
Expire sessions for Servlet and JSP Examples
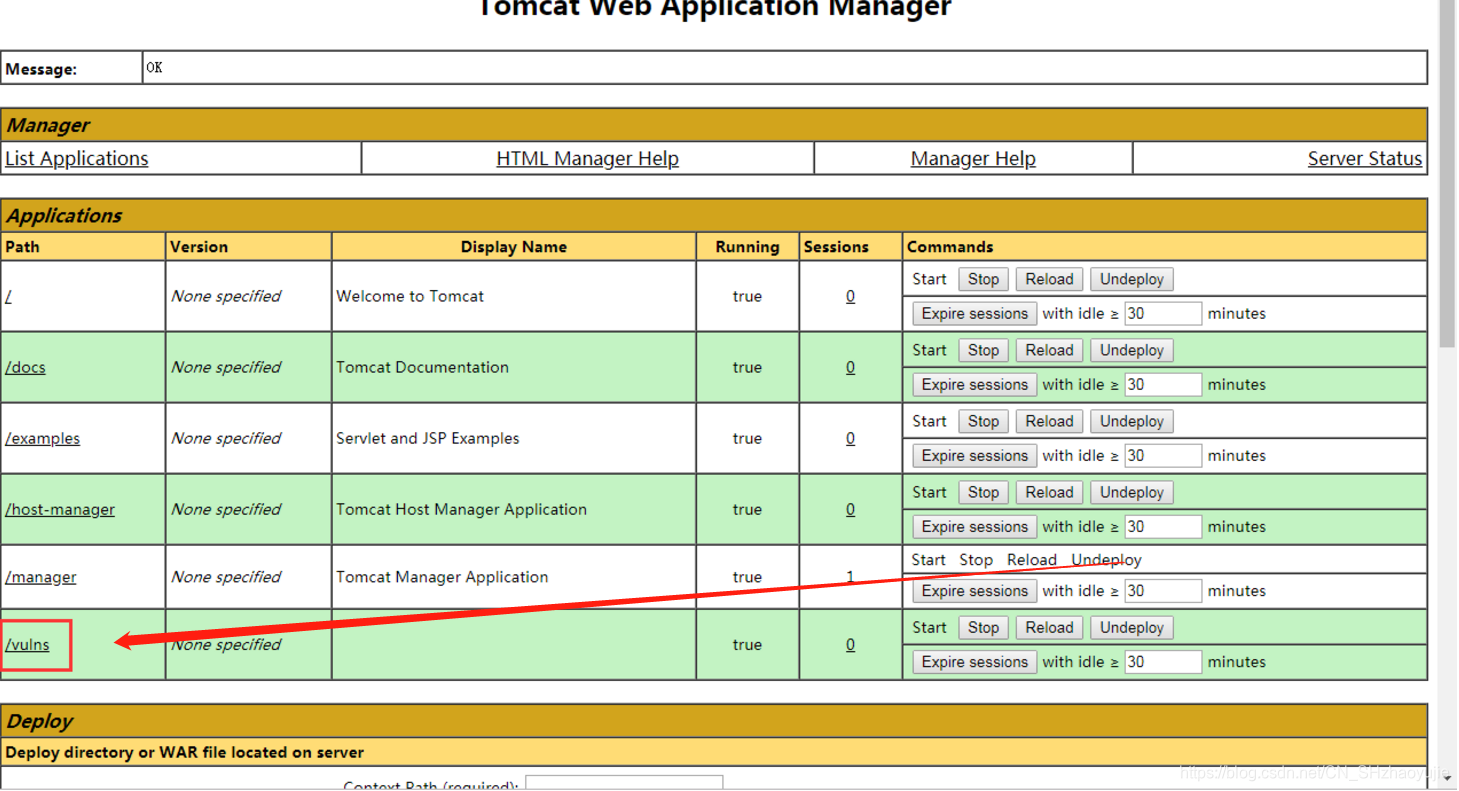(975, 455)
